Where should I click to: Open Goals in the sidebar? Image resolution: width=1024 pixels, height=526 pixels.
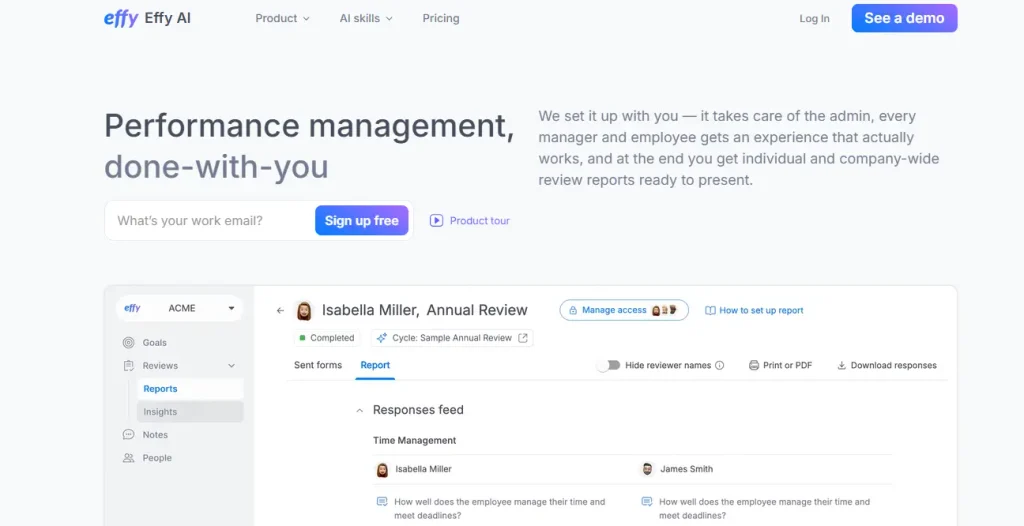click(154, 342)
